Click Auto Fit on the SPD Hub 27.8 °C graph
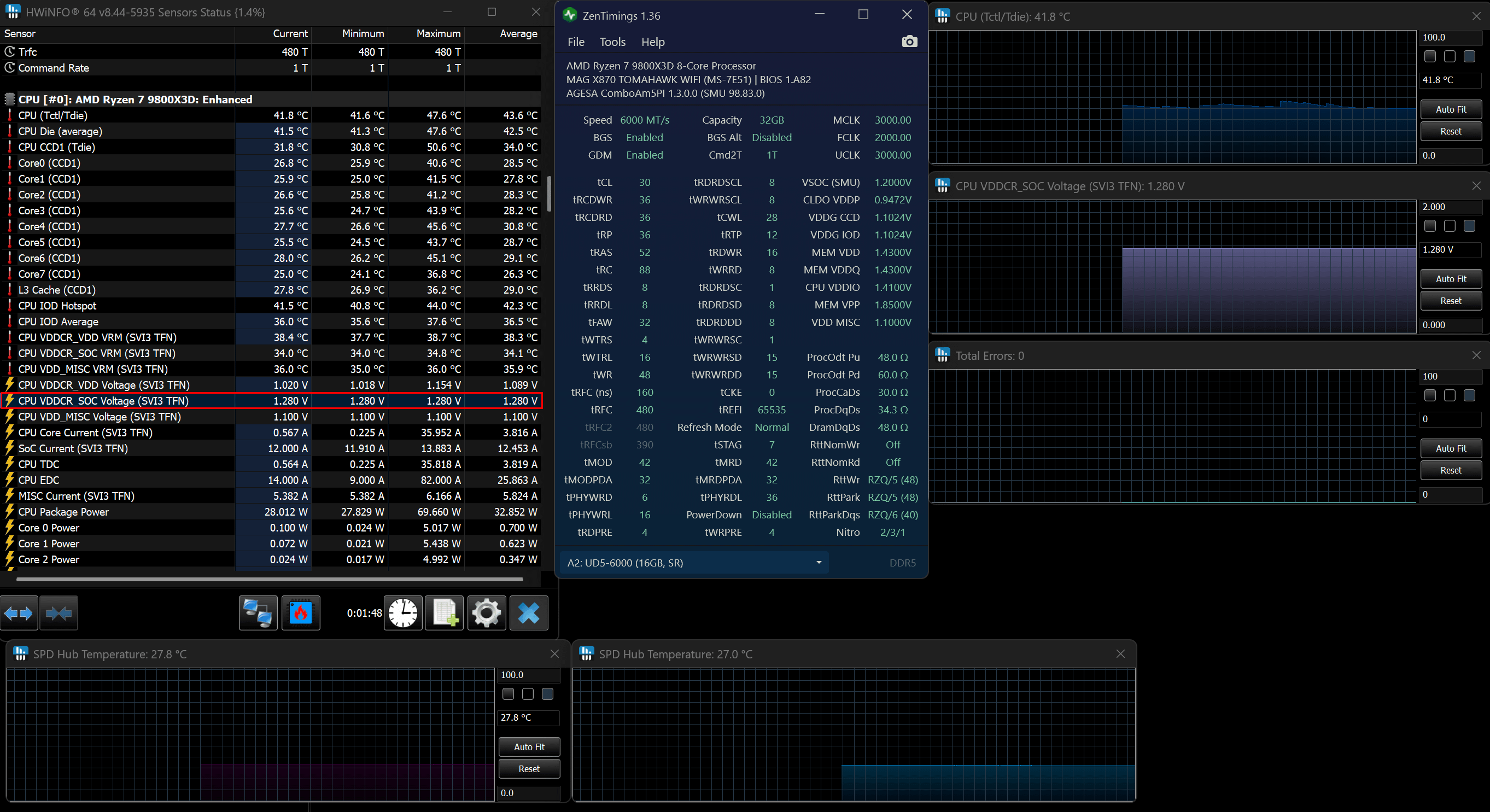The image size is (1490, 812). tap(529, 746)
